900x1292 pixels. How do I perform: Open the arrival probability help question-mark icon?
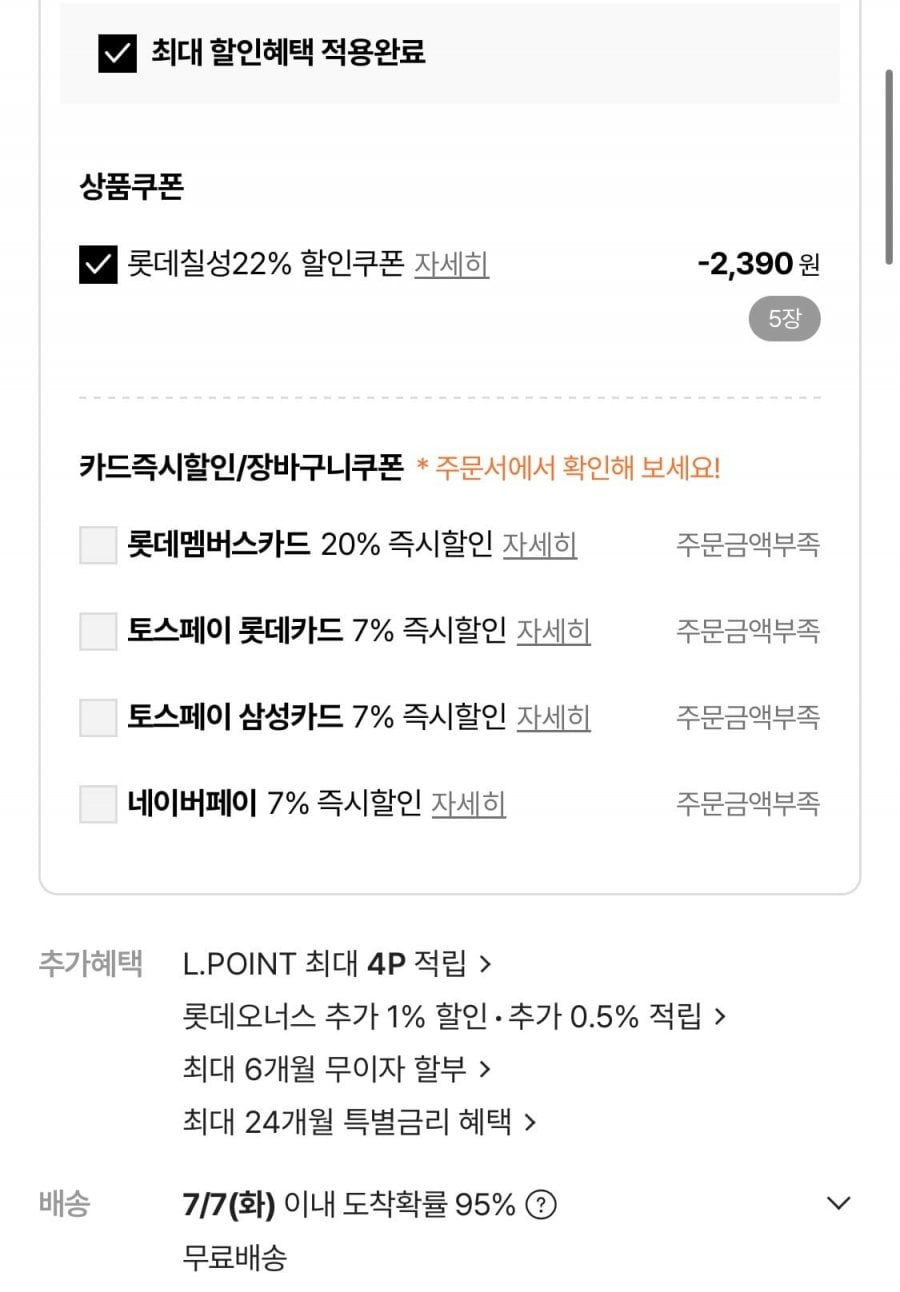tap(541, 1205)
